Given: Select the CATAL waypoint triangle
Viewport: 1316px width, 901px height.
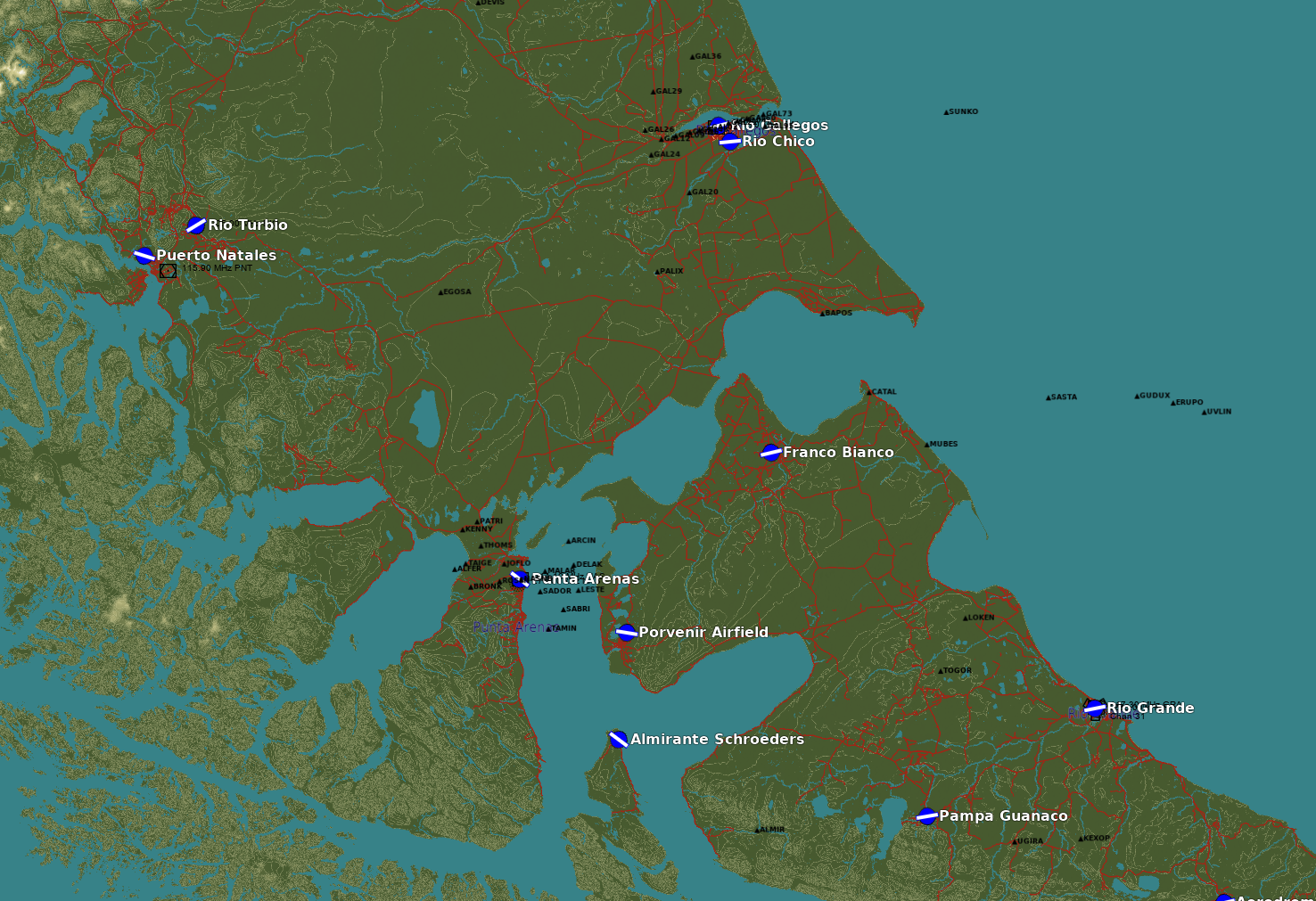Looking at the screenshot, I should (869, 392).
